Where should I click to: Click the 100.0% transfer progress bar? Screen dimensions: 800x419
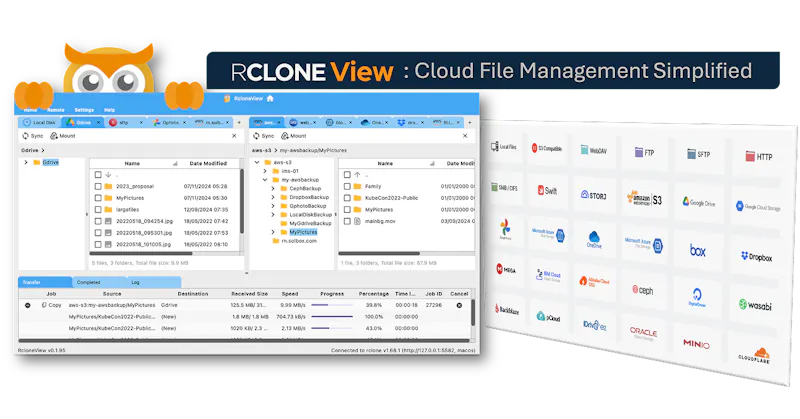(332, 317)
